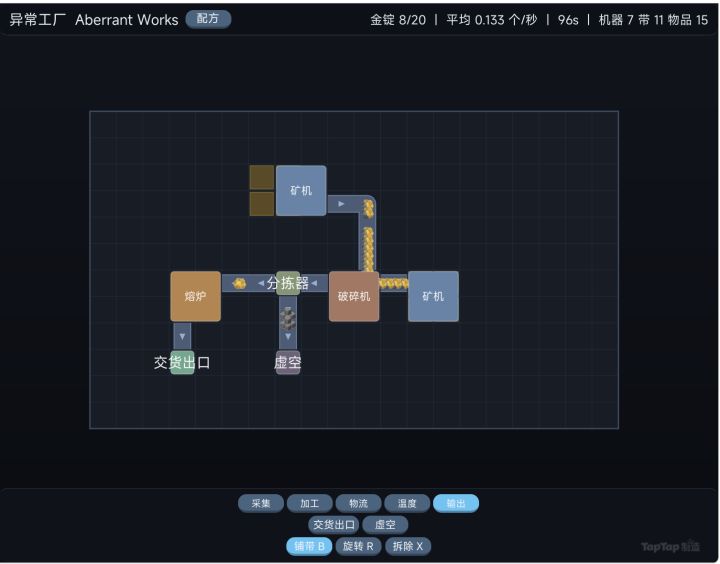Pick 交货出口 item in build menu

(x=334, y=525)
